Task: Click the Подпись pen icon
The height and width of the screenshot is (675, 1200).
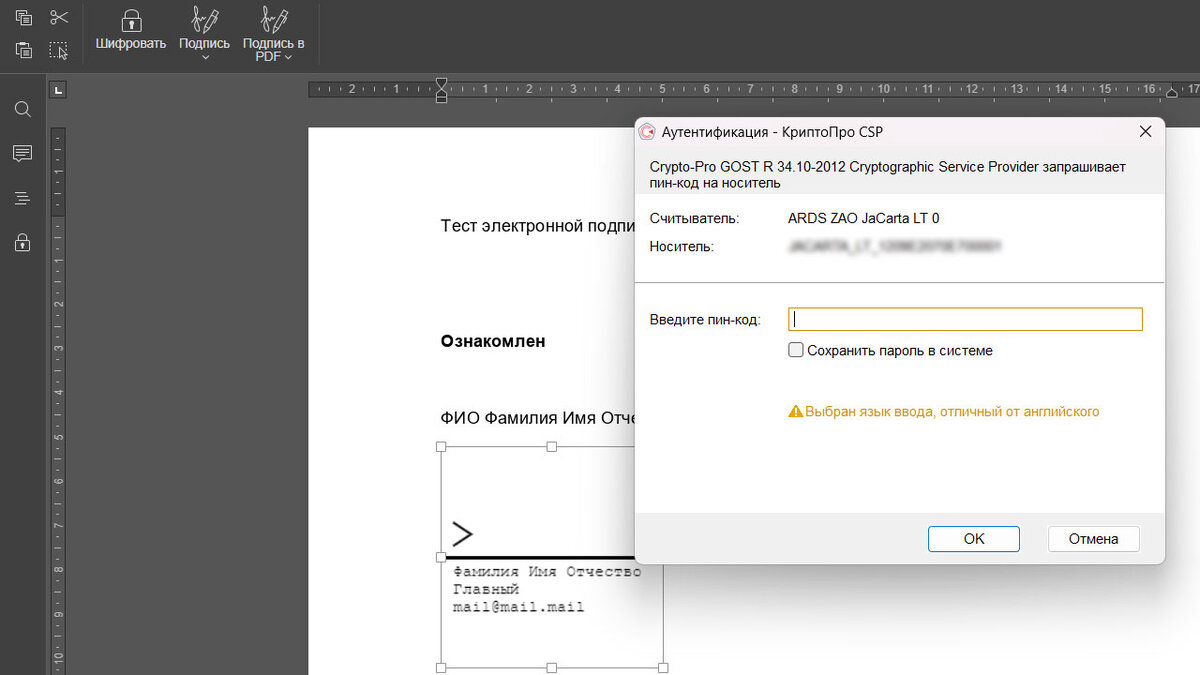Action: 204,20
